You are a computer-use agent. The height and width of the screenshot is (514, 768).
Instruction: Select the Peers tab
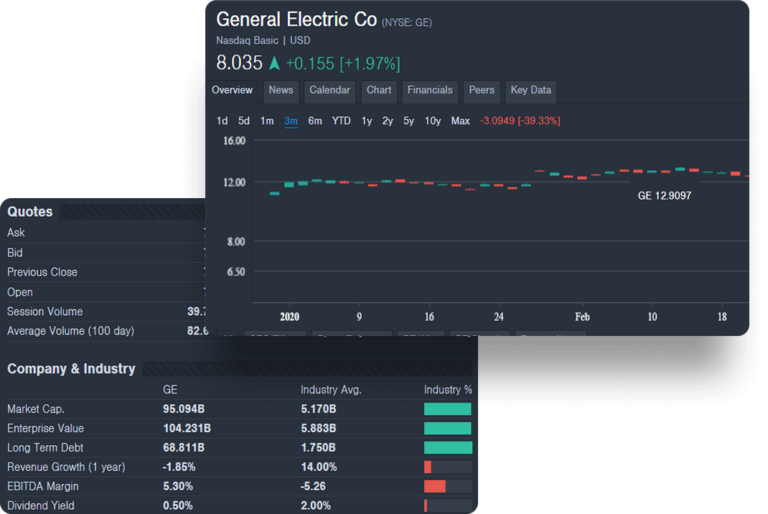click(x=482, y=90)
